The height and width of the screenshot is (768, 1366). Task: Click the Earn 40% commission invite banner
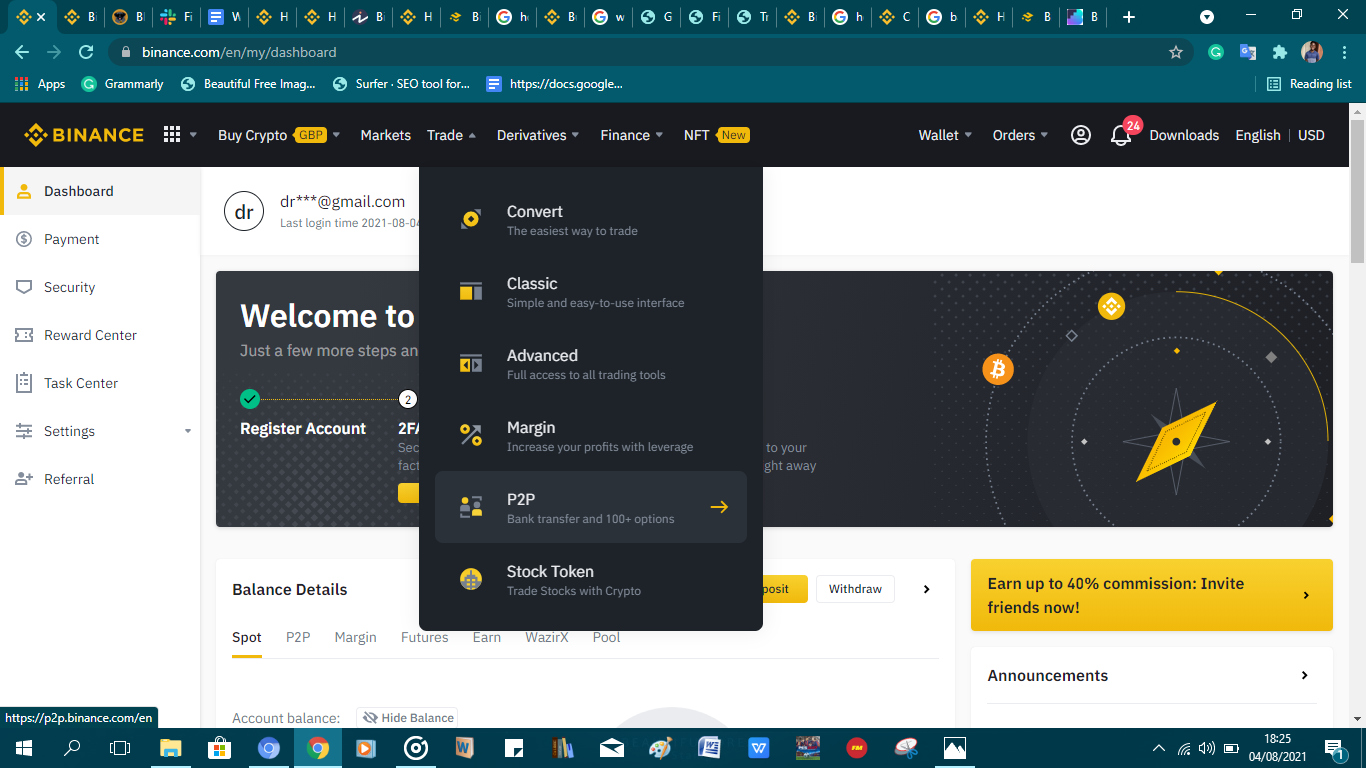coord(1152,595)
